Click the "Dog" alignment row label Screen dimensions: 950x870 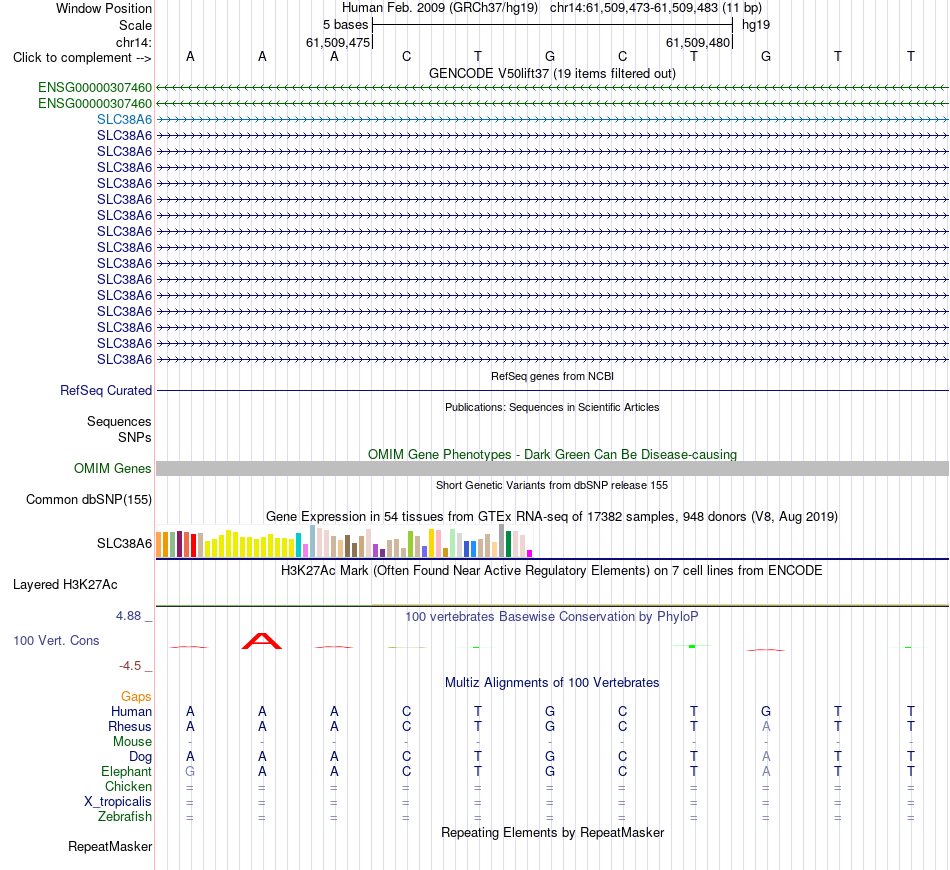tap(140, 757)
